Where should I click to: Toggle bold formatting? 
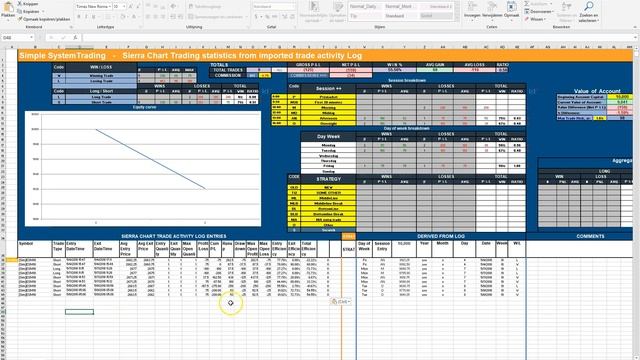[x=79, y=17]
